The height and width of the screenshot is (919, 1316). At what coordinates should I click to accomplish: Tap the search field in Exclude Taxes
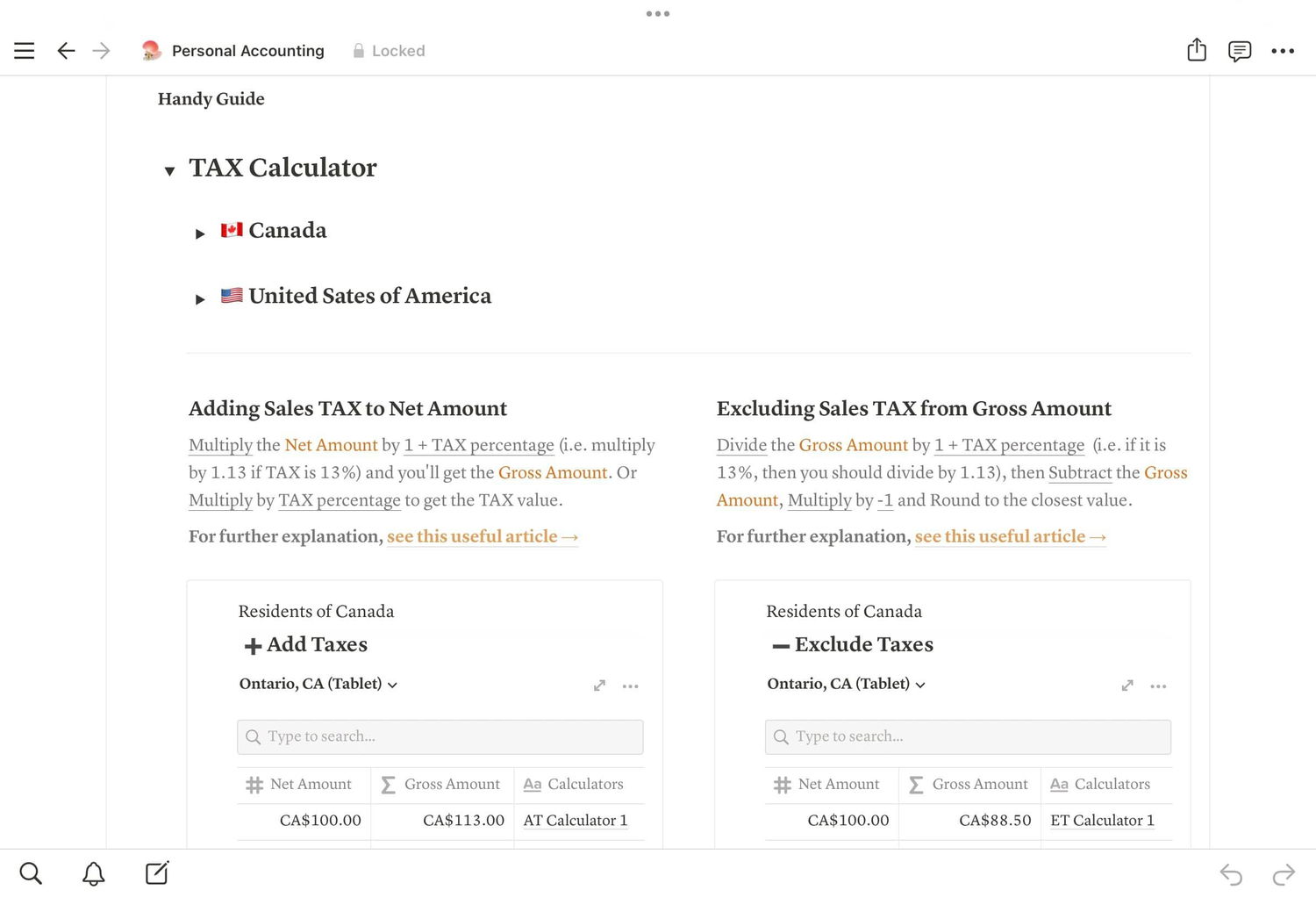tap(969, 736)
